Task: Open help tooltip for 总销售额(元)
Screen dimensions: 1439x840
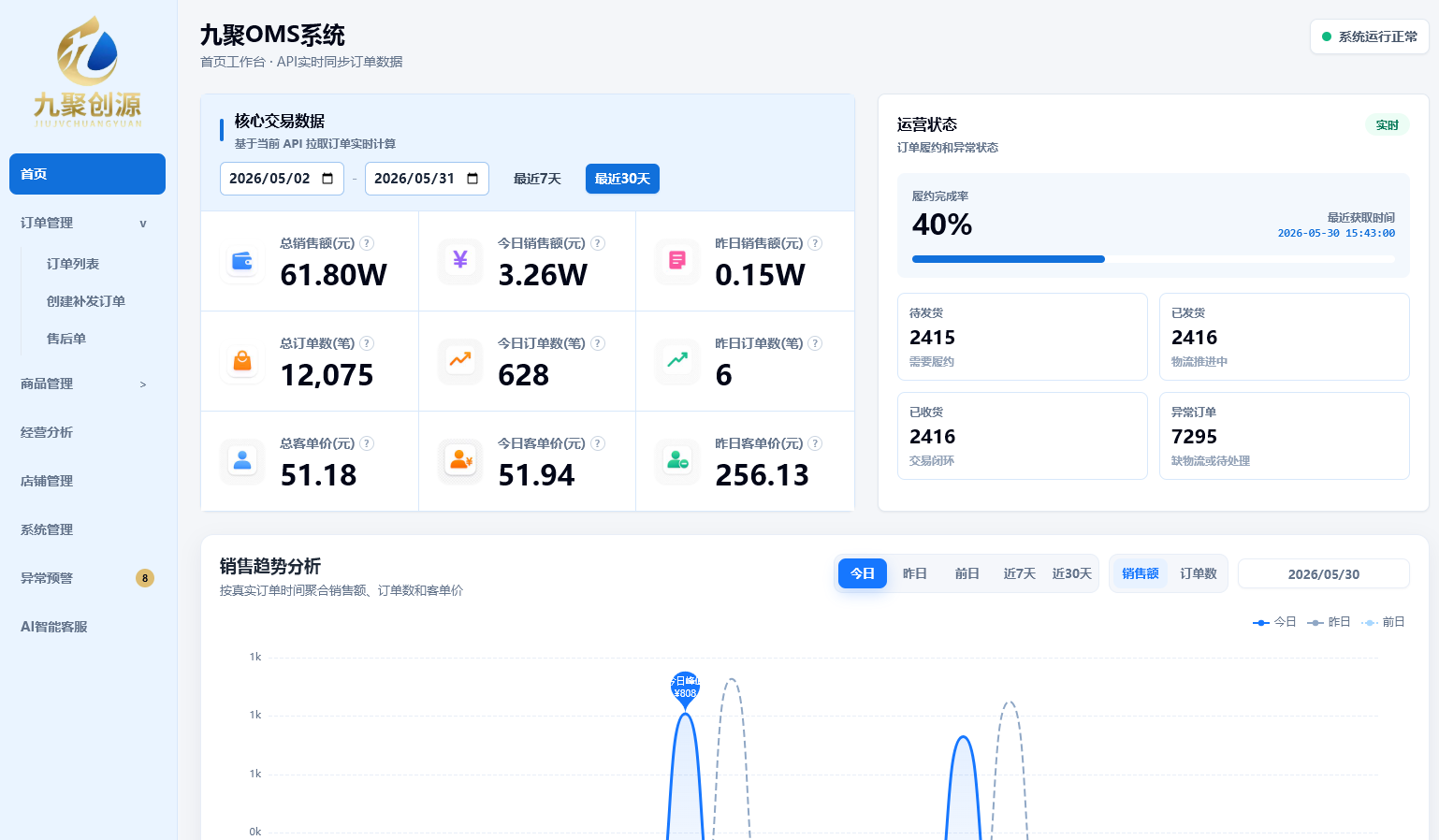Action: pos(367,243)
